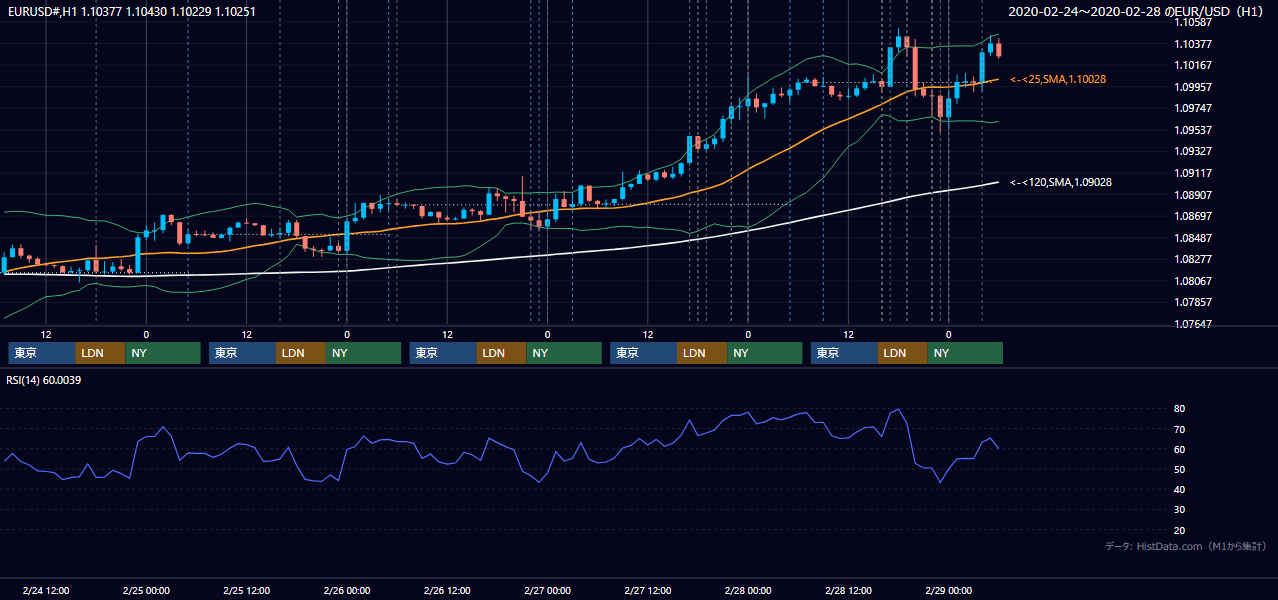Click the RSI axis value 30
1278x600 pixels.
click(x=1180, y=510)
